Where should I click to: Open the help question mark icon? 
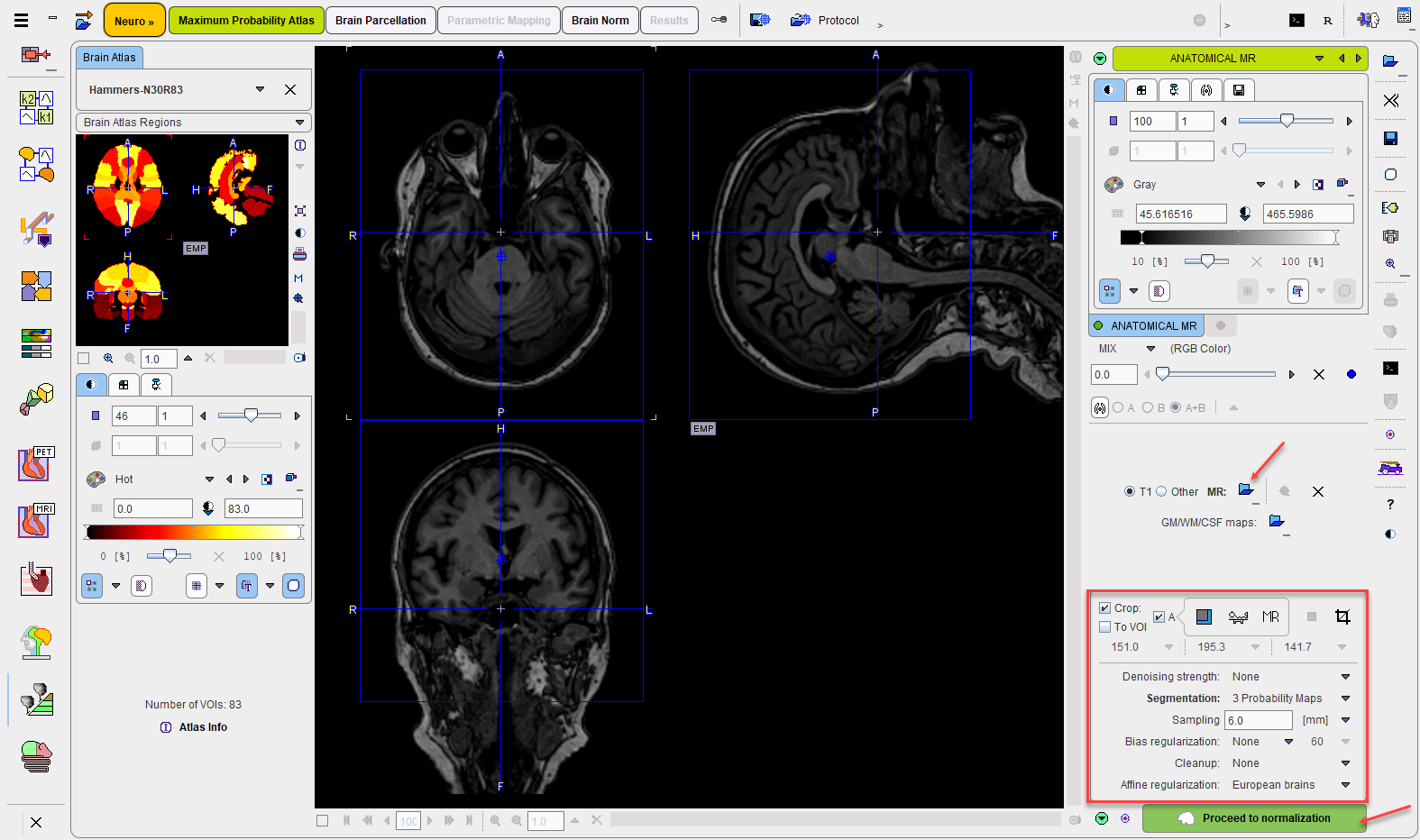(x=1390, y=504)
